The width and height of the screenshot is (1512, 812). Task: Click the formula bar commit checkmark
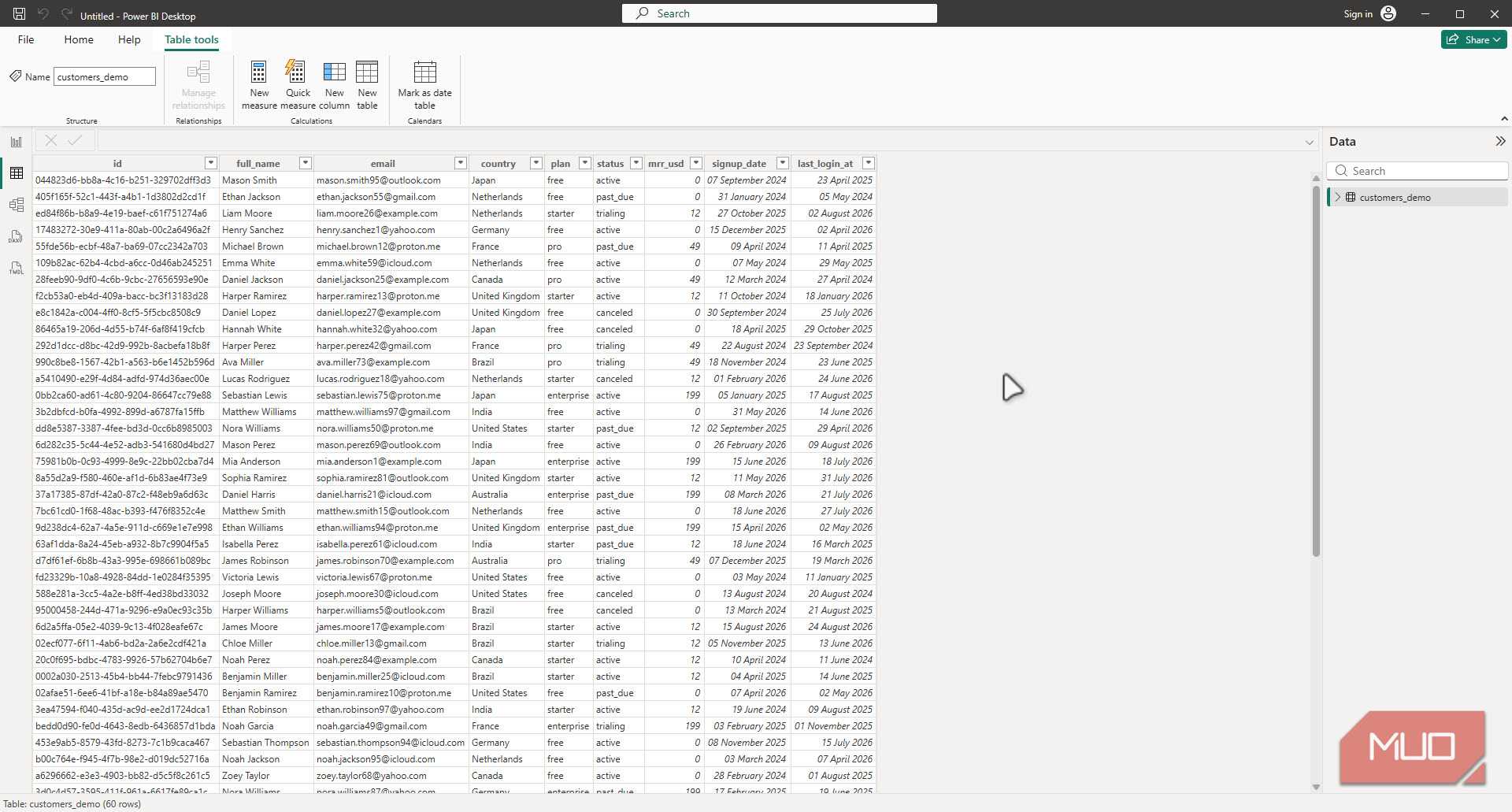[75, 140]
